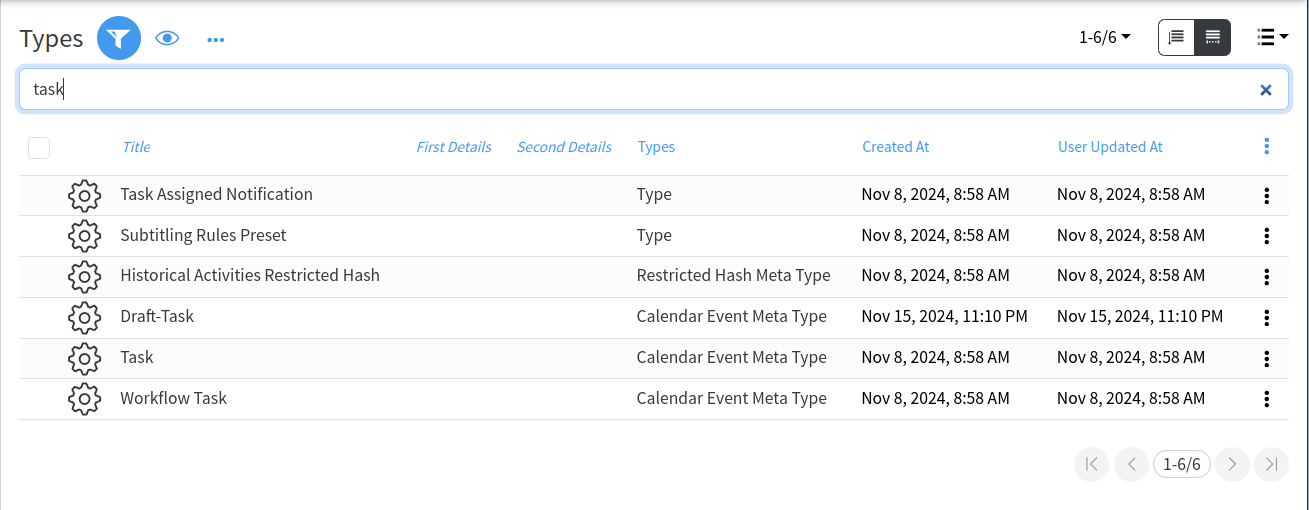Click gear icon beside Subtitling Rules Preset
Image resolution: width=1309 pixels, height=510 pixels.
coord(84,236)
